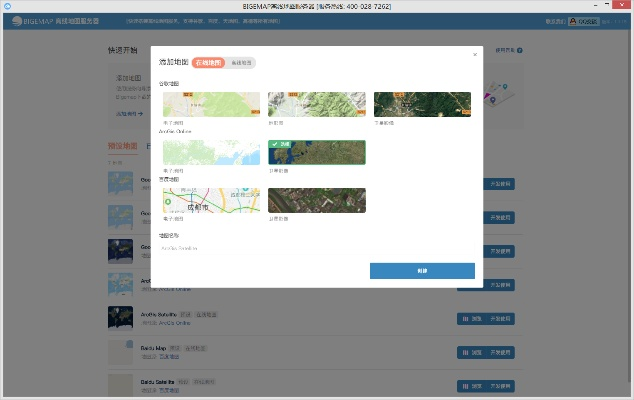Browse the Baidu Map row map
Viewport: 634px width, 400px height.
pos(471,352)
